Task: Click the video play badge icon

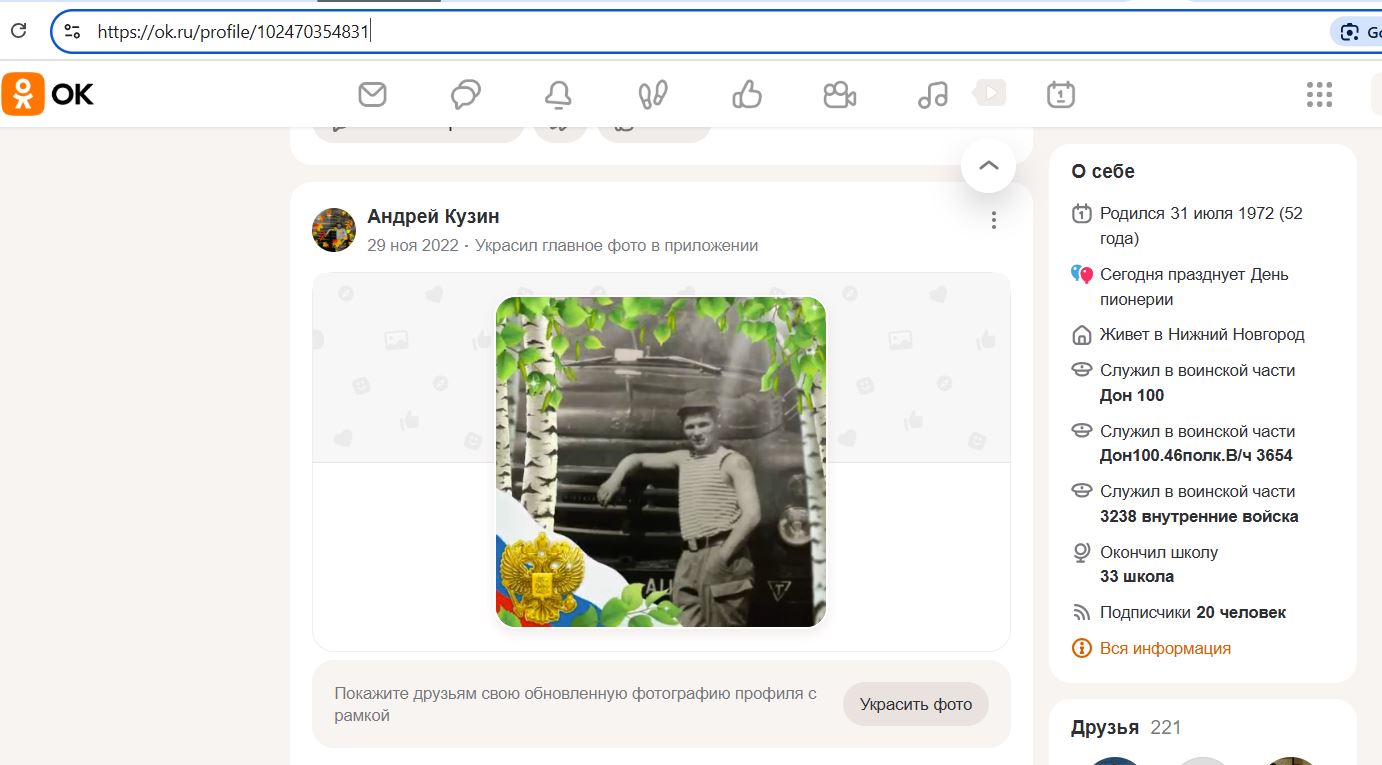Action: [x=989, y=93]
